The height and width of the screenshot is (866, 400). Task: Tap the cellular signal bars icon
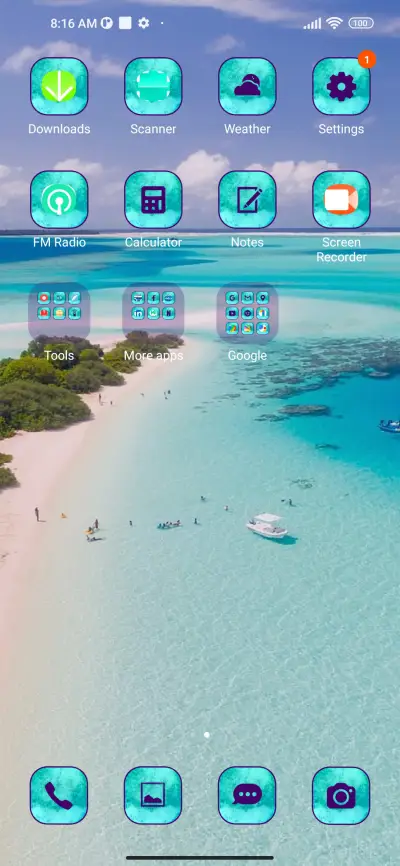(312, 23)
